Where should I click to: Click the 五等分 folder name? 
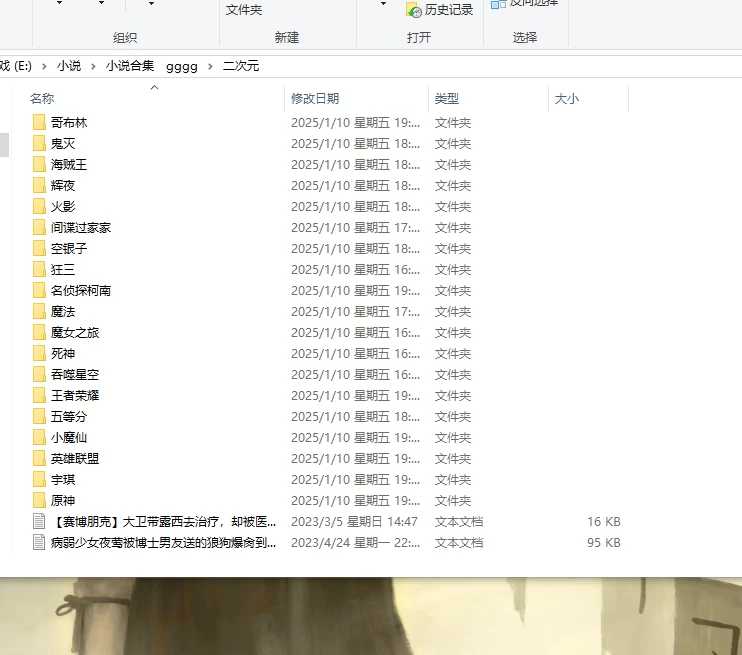pos(69,416)
